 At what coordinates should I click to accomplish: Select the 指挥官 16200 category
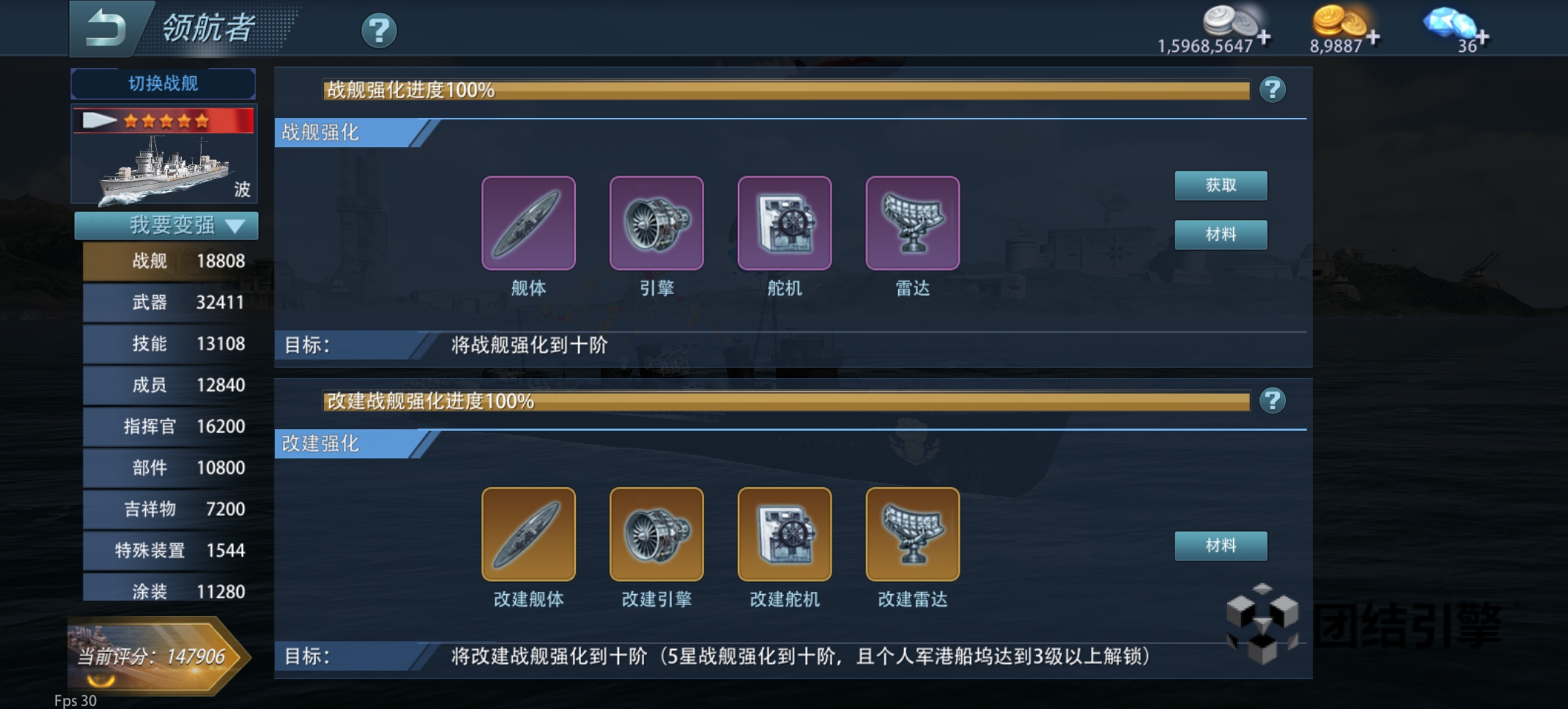(x=170, y=426)
